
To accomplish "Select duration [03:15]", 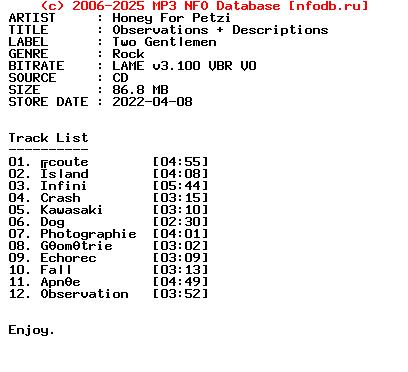I will tap(180, 198).
